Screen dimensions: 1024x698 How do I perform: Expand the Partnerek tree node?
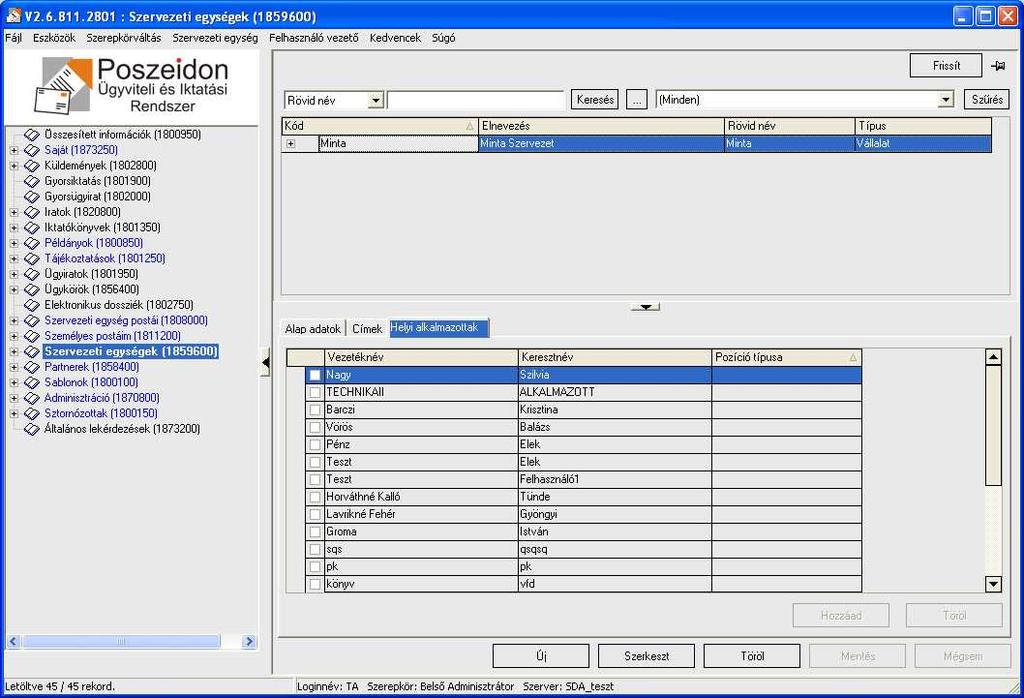click(14, 367)
